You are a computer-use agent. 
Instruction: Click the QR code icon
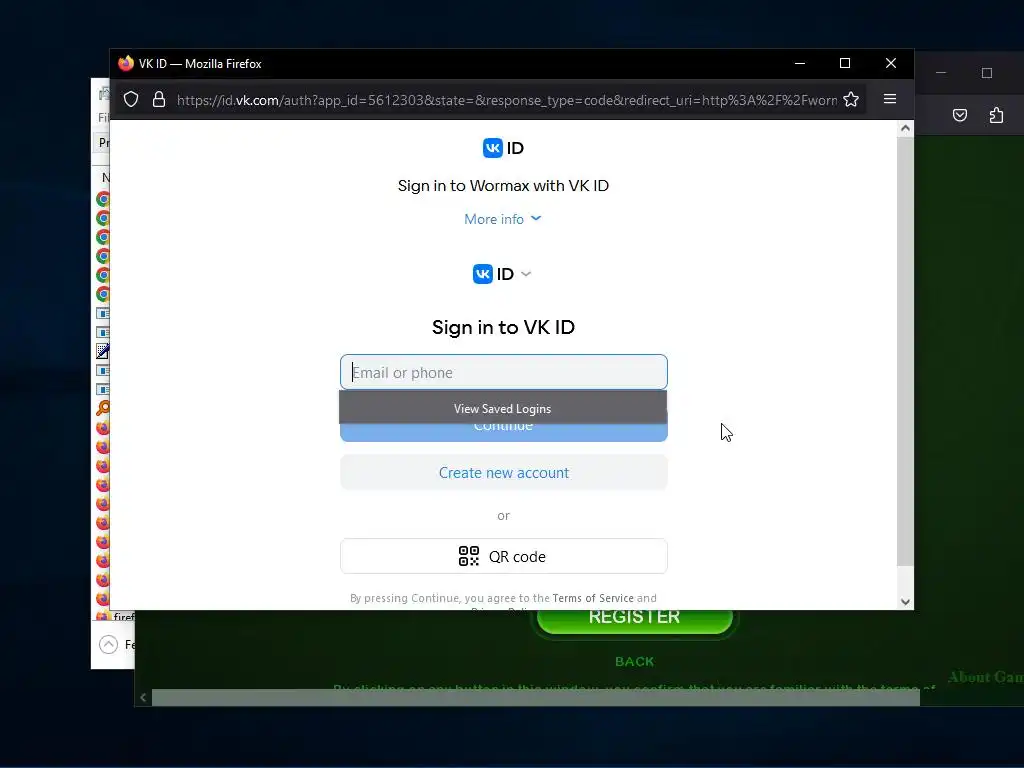468,556
